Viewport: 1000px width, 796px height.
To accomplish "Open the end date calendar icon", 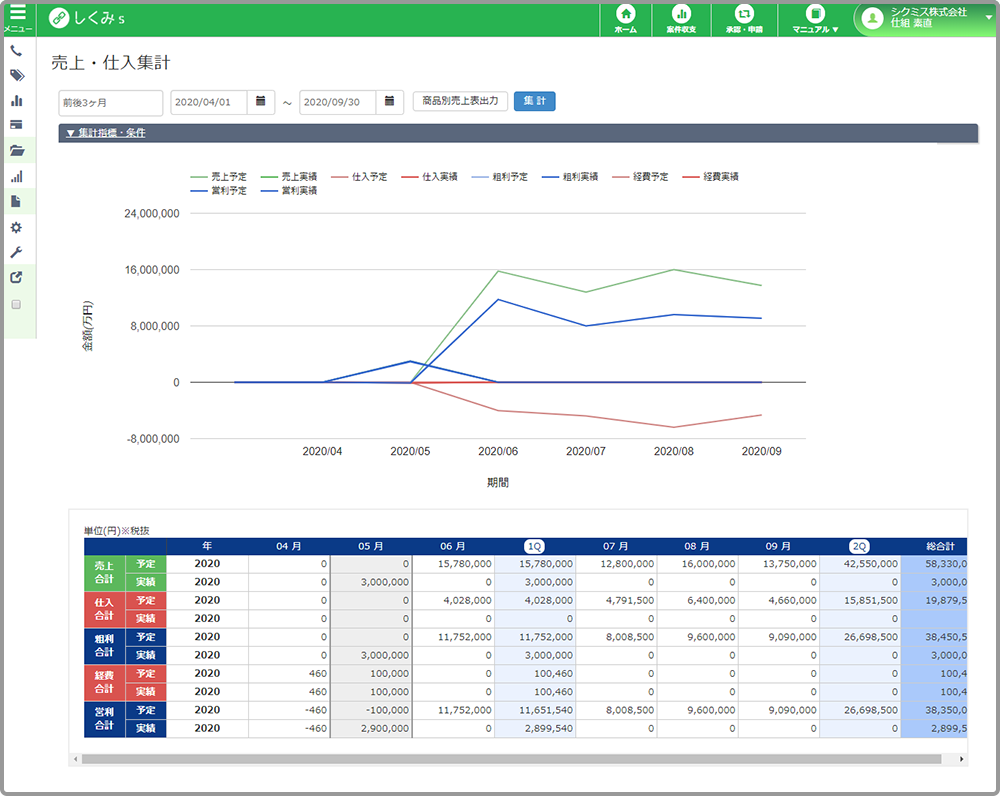I will pyautogui.click(x=389, y=101).
